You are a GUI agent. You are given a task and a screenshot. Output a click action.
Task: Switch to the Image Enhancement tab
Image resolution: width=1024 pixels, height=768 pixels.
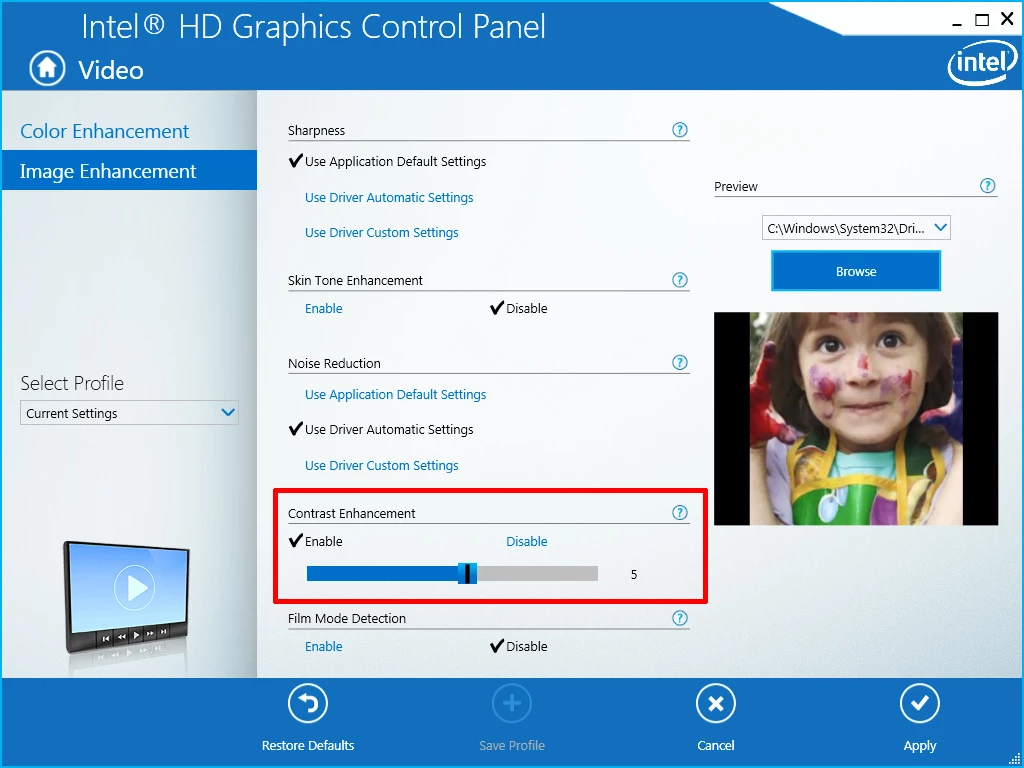(129, 170)
